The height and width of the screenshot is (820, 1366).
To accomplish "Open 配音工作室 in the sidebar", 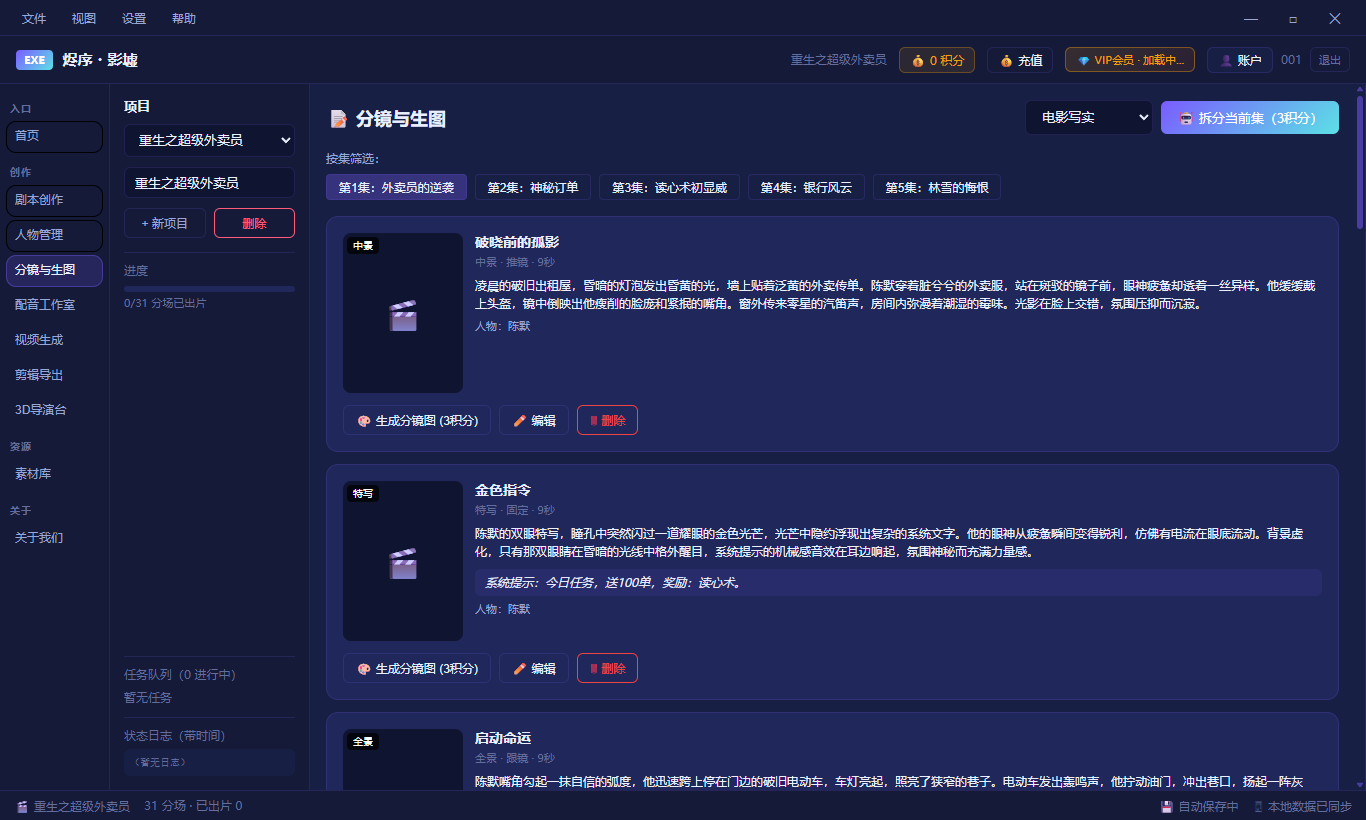I will tap(54, 305).
